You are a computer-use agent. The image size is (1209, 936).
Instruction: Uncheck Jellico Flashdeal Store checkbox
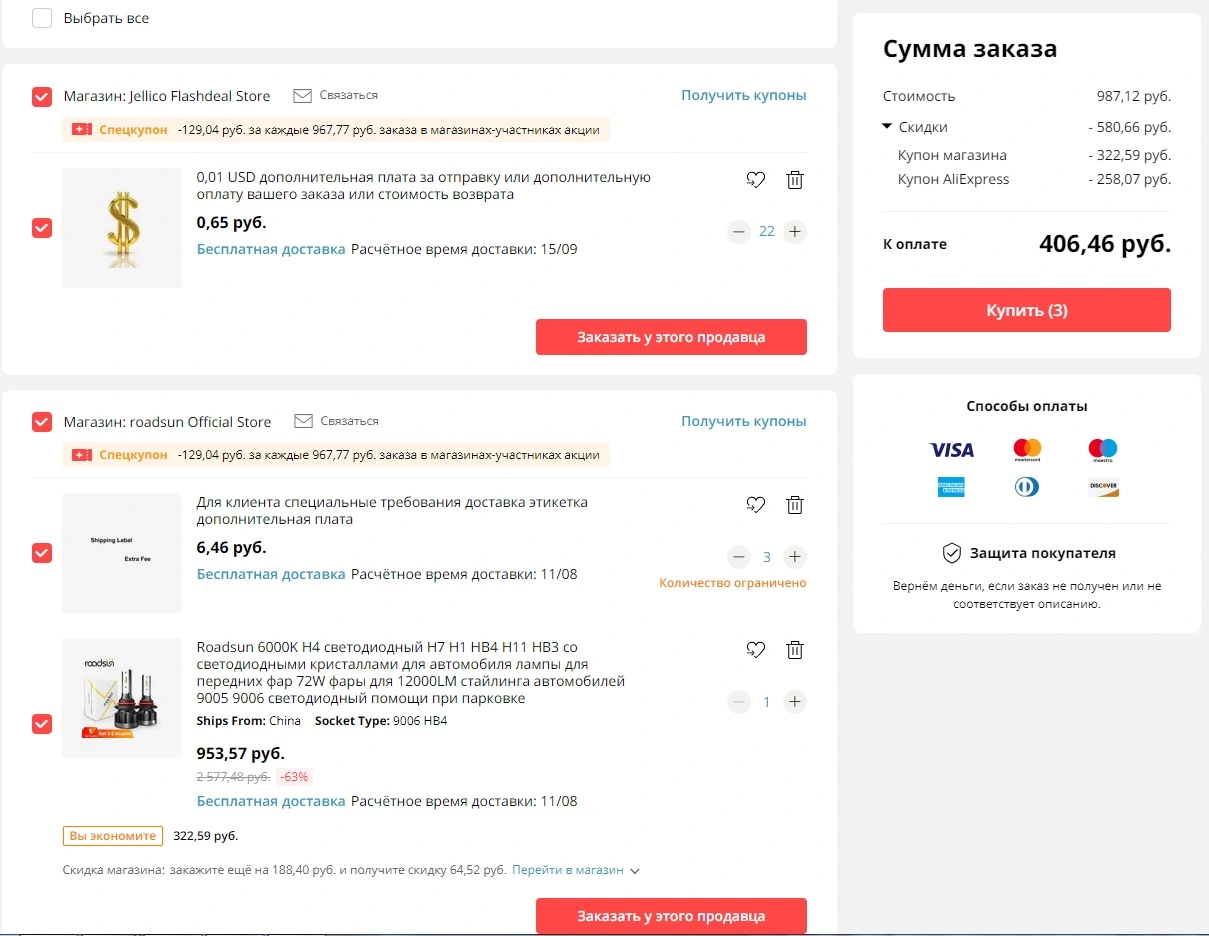coord(42,97)
